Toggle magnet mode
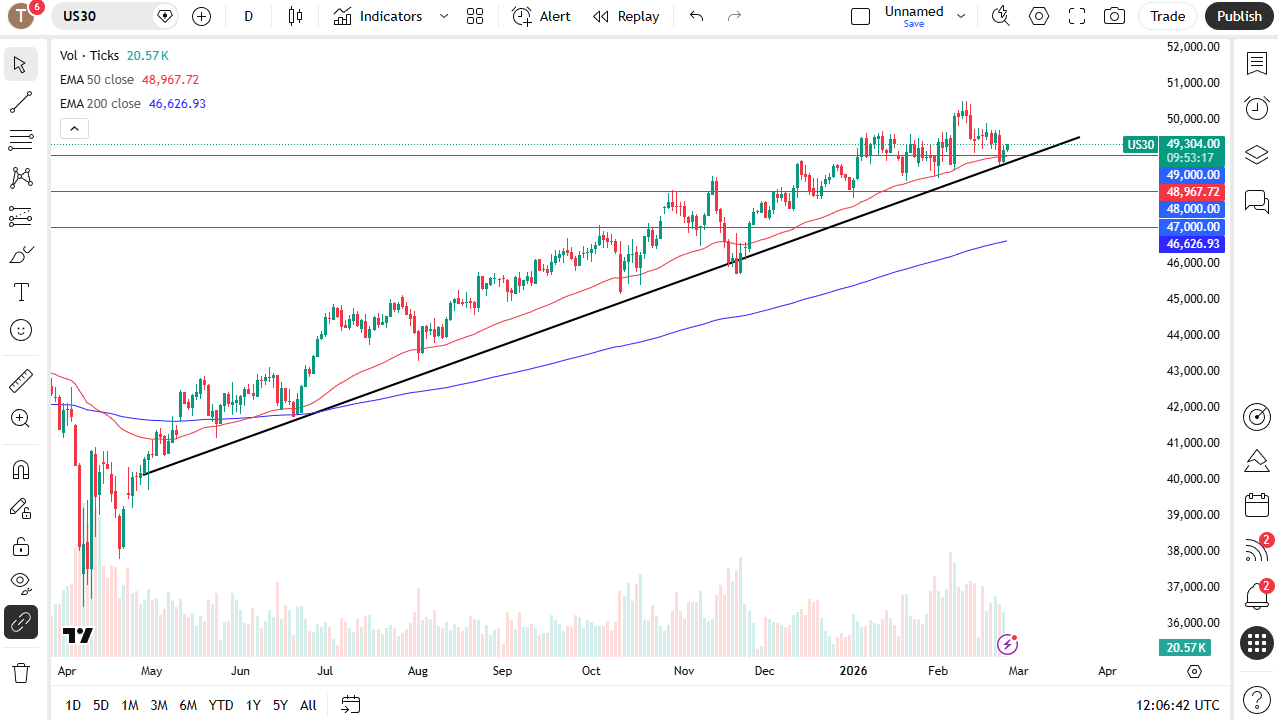 20,470
